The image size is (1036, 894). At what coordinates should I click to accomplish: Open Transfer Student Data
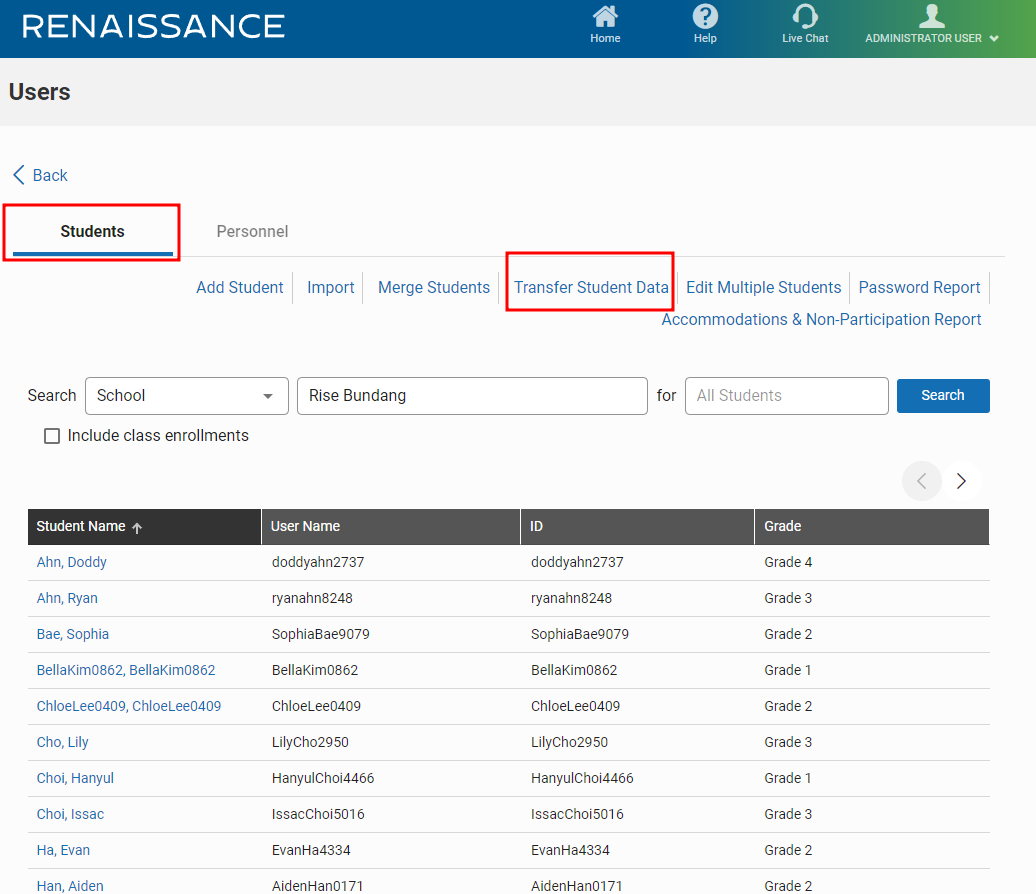591,287
